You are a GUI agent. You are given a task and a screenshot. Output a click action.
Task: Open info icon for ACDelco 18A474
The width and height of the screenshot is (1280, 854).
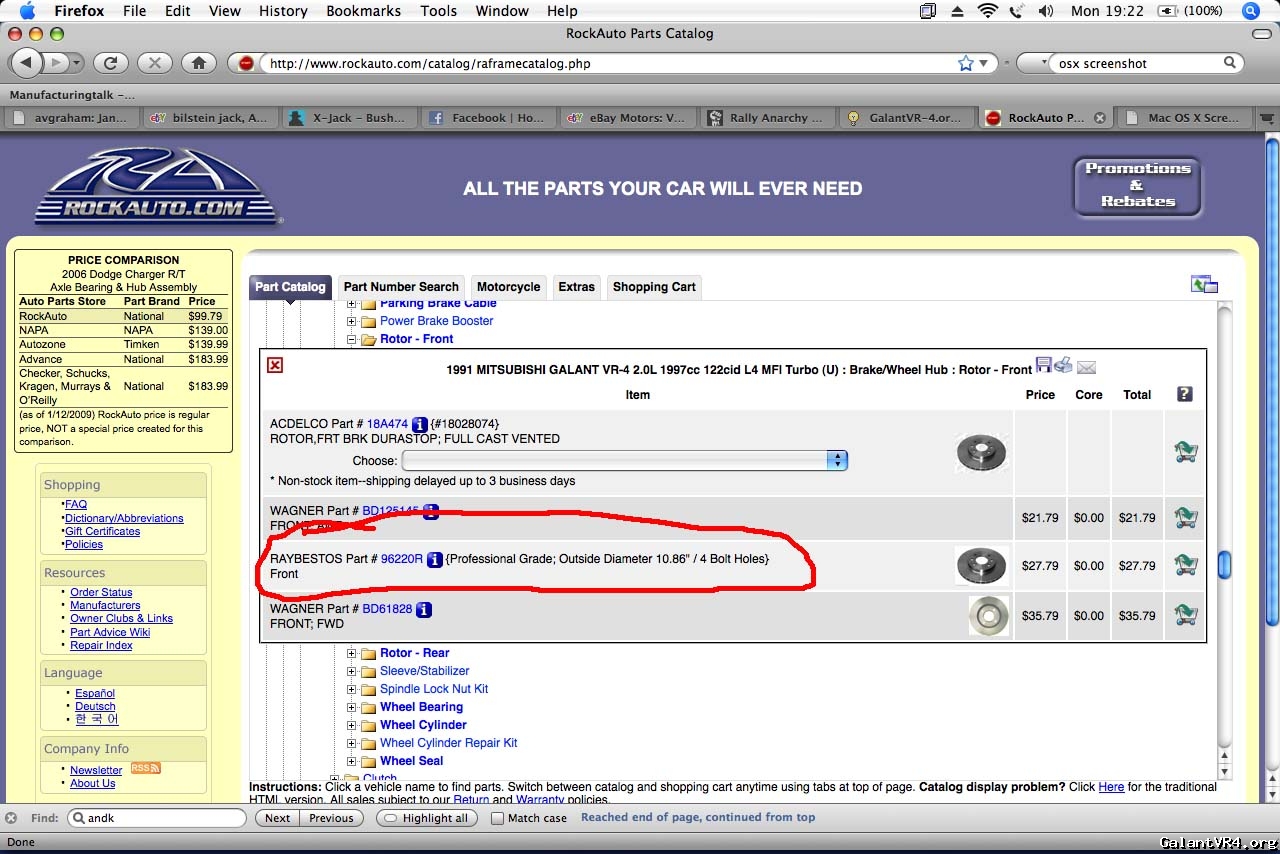(420, 424)
